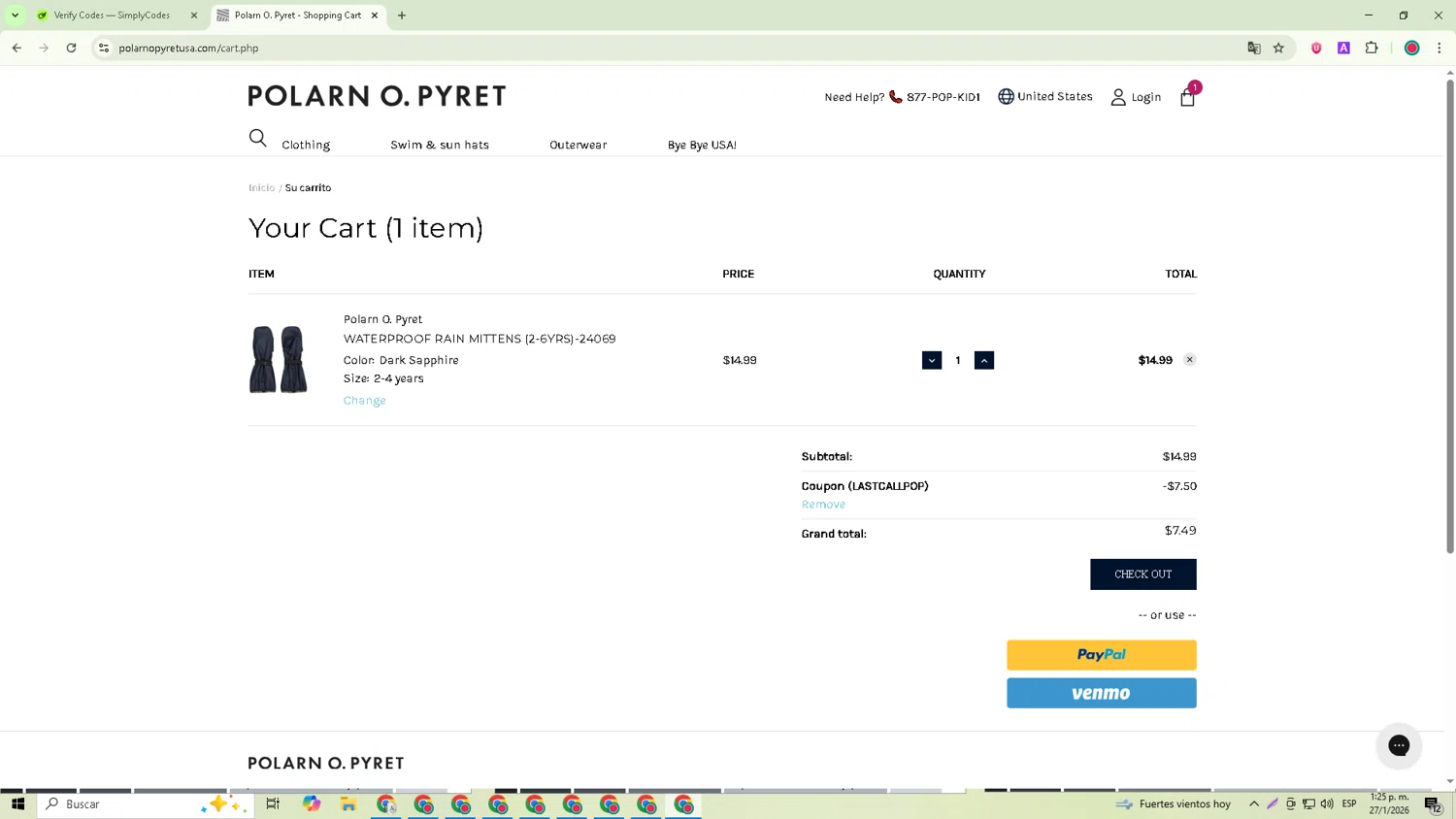Image resolution: width=1456 pixels, height=819 pixels.
Task: Close the Verify Codes — SimplyCodes tab
Action: pyautogui.click(x=194, y=16)
